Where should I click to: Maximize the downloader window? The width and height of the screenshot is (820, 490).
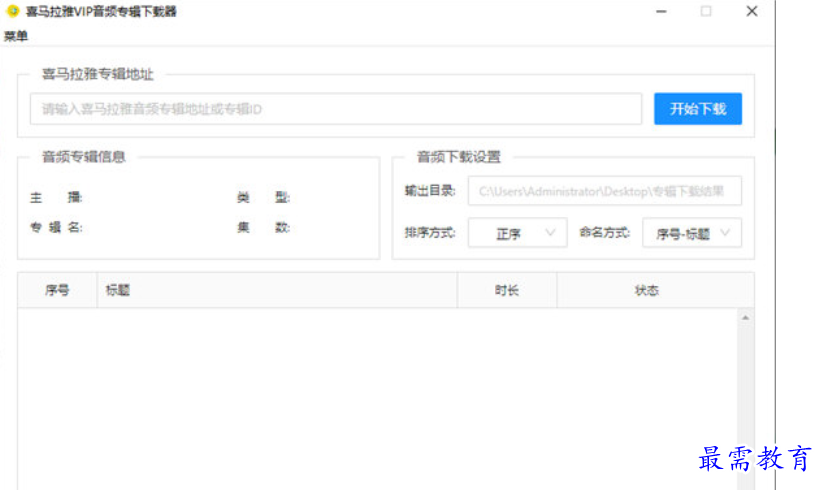[706, 11]
